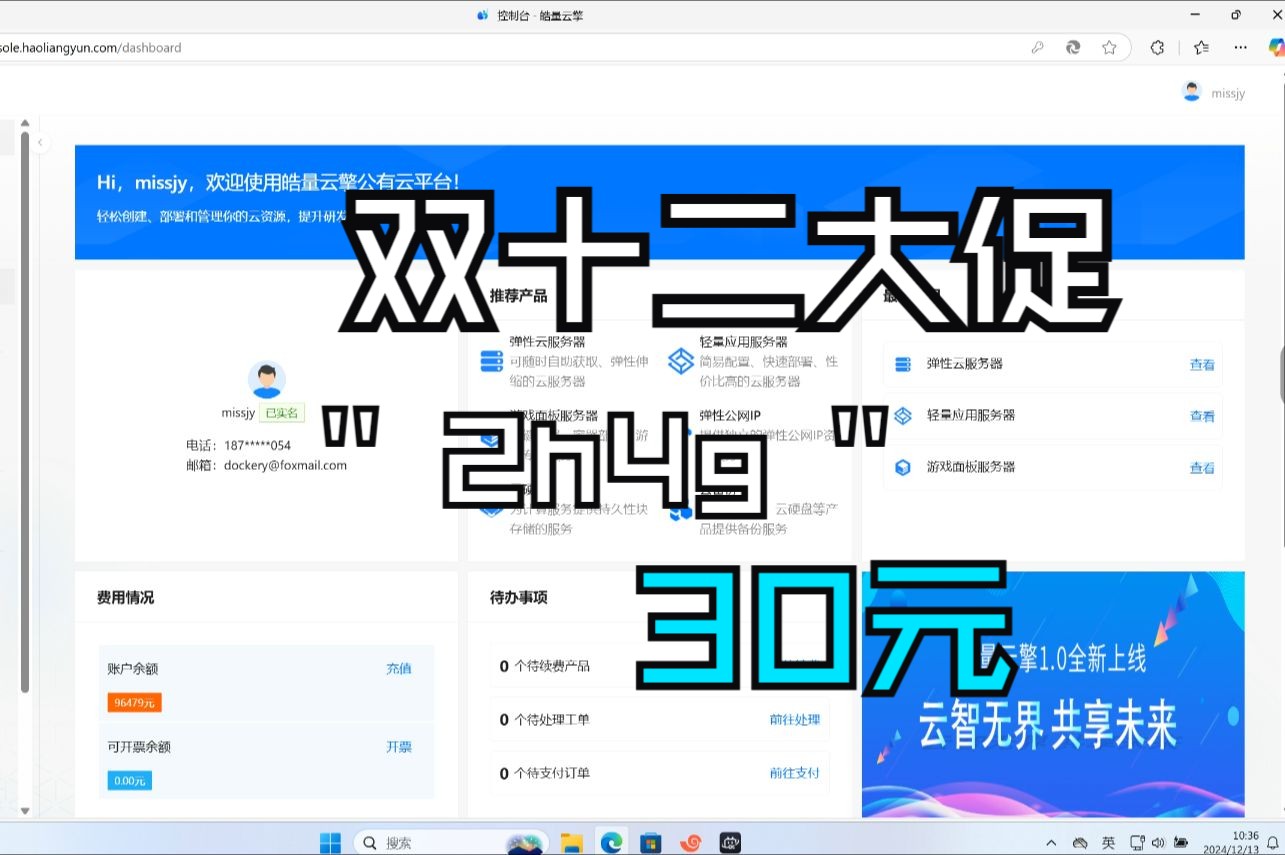1285x855 pixels.
Task: Click the 96479元 balance badge
Action: coord(135,703)
